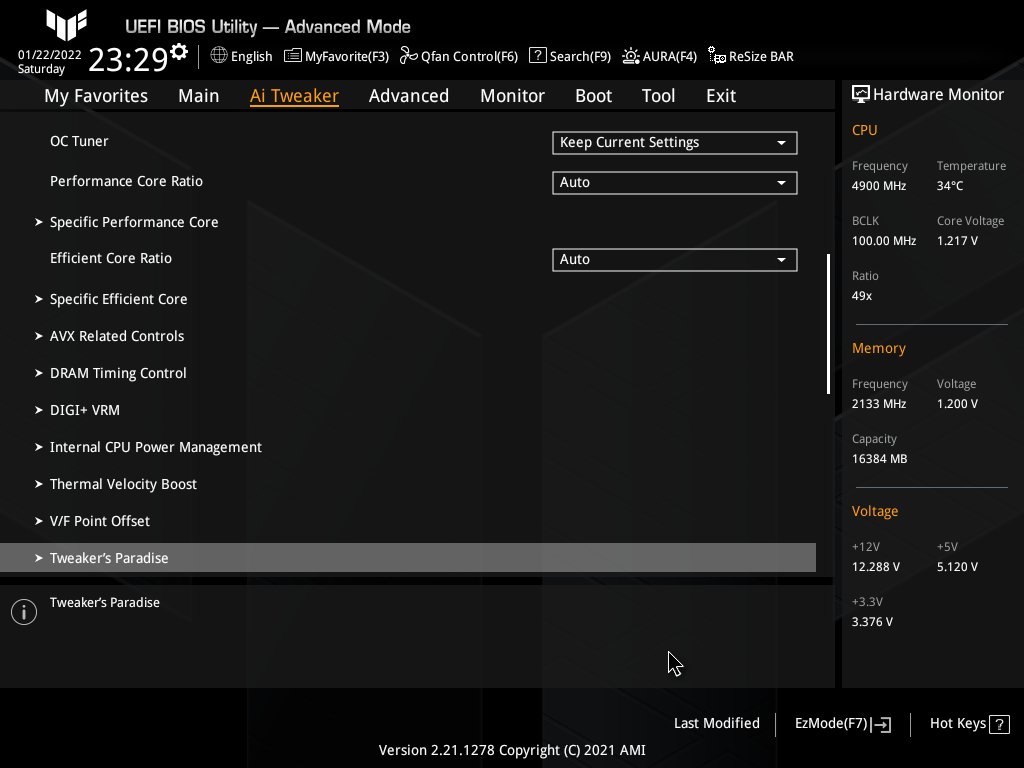
Task: Select the globe language icon
Action: (x=219, y=56)
